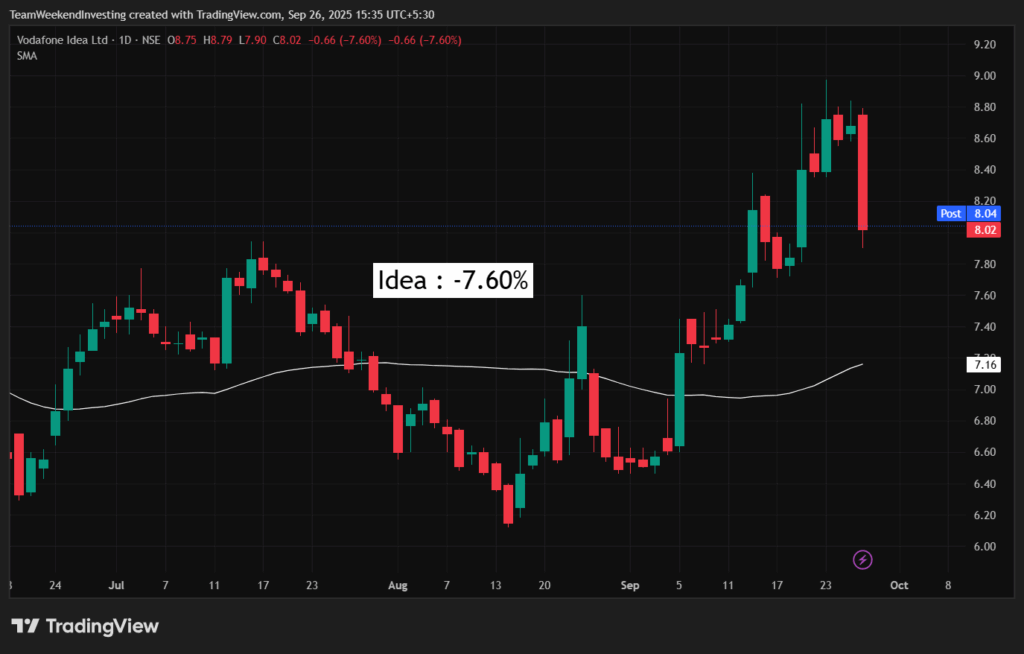Click the Aug label on time axis
The width and height of the screenshot is (1024, 654).
(398, 585)
